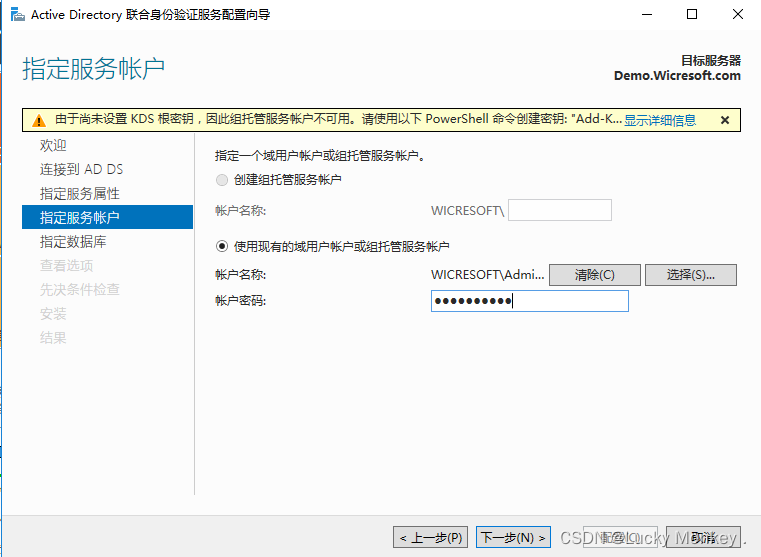
Task: Open the 欢迎 step in sidebar
Action: 53,145
